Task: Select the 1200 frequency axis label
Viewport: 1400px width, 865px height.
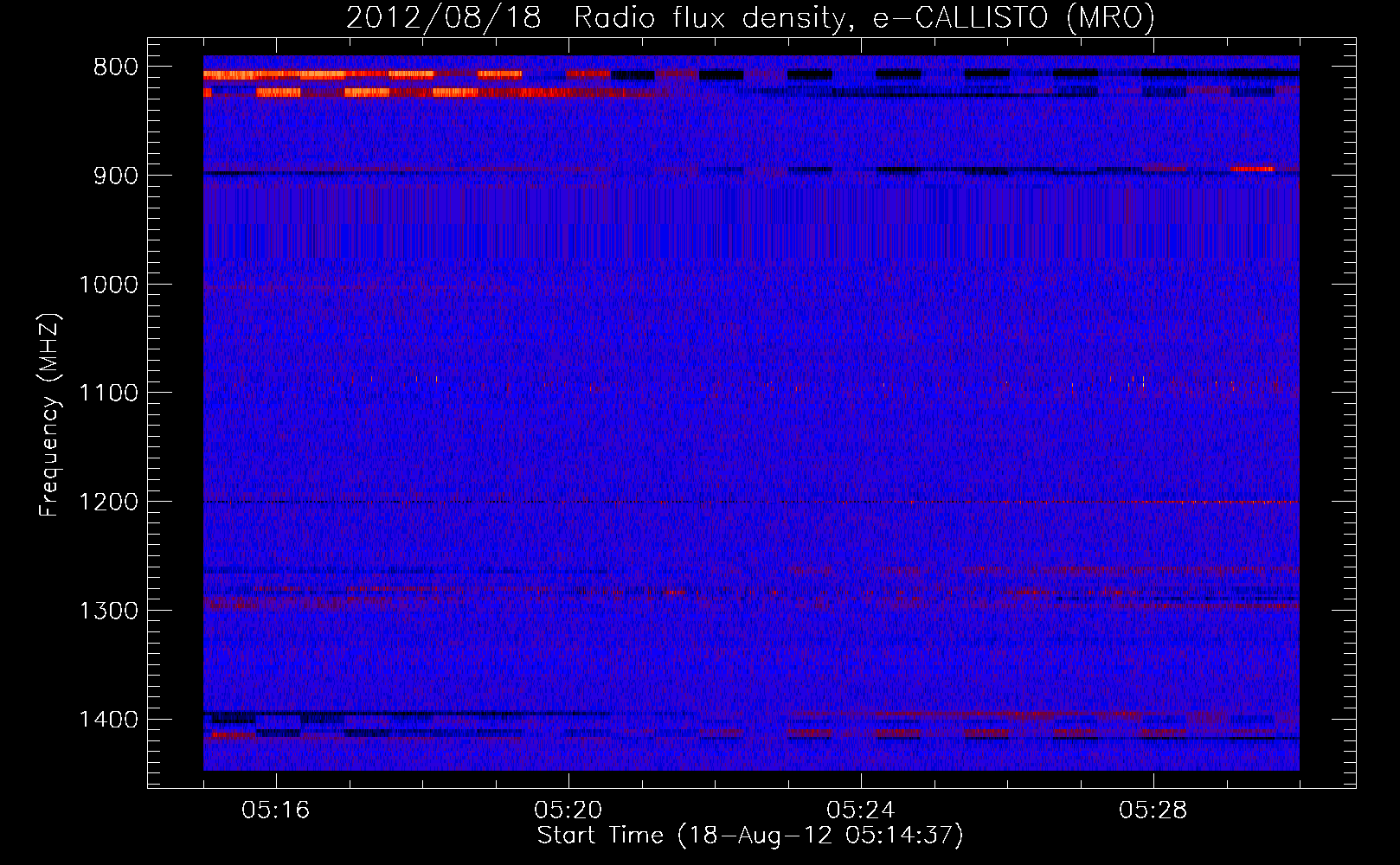Action: click(x=108, y=503)
